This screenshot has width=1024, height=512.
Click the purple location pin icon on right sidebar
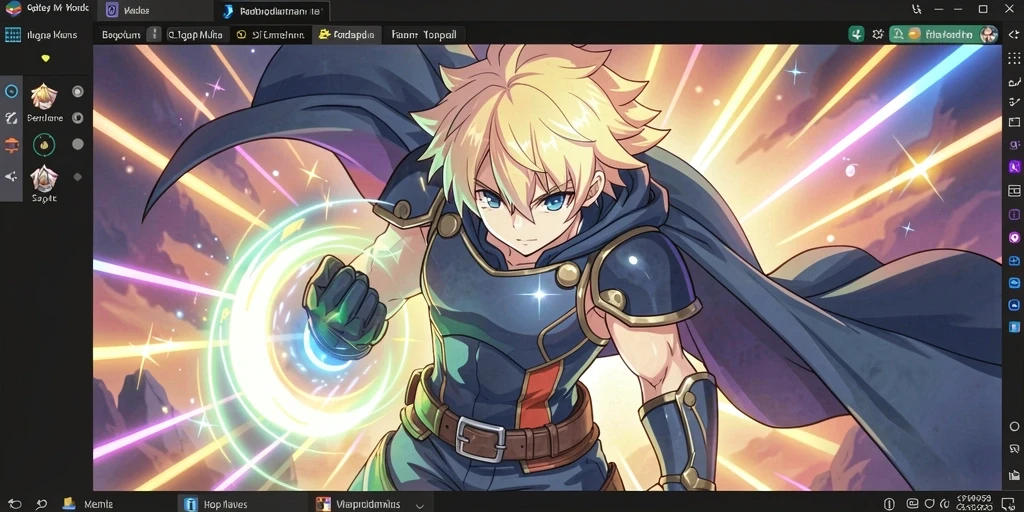1014,238
